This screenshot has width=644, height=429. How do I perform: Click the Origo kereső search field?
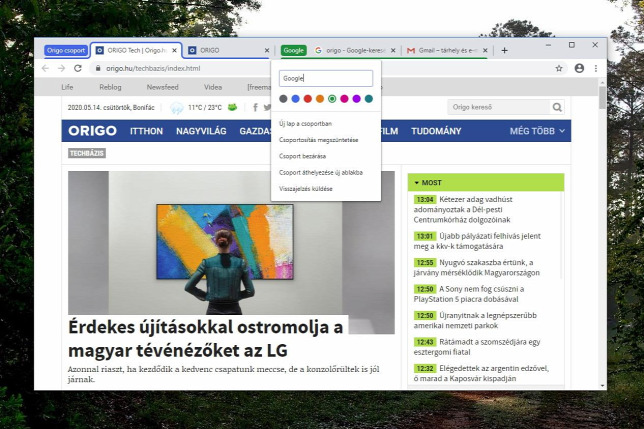[x=499, y=107]
